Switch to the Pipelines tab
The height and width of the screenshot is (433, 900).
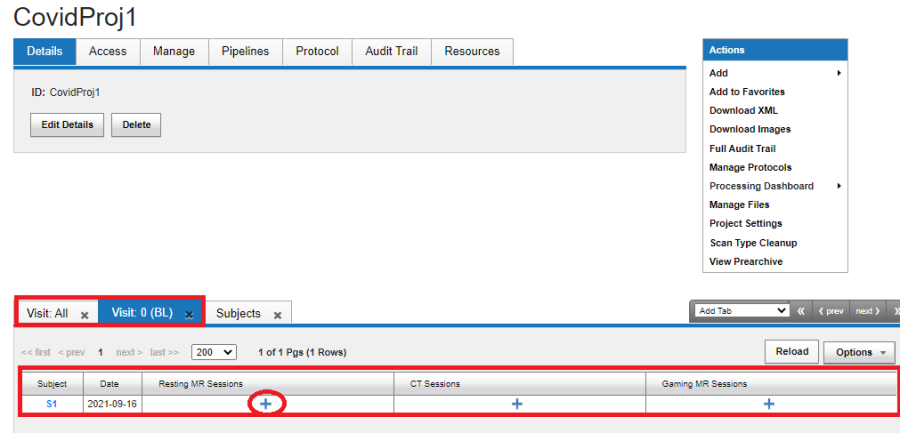pyautogui.click(x=245, y=51)
